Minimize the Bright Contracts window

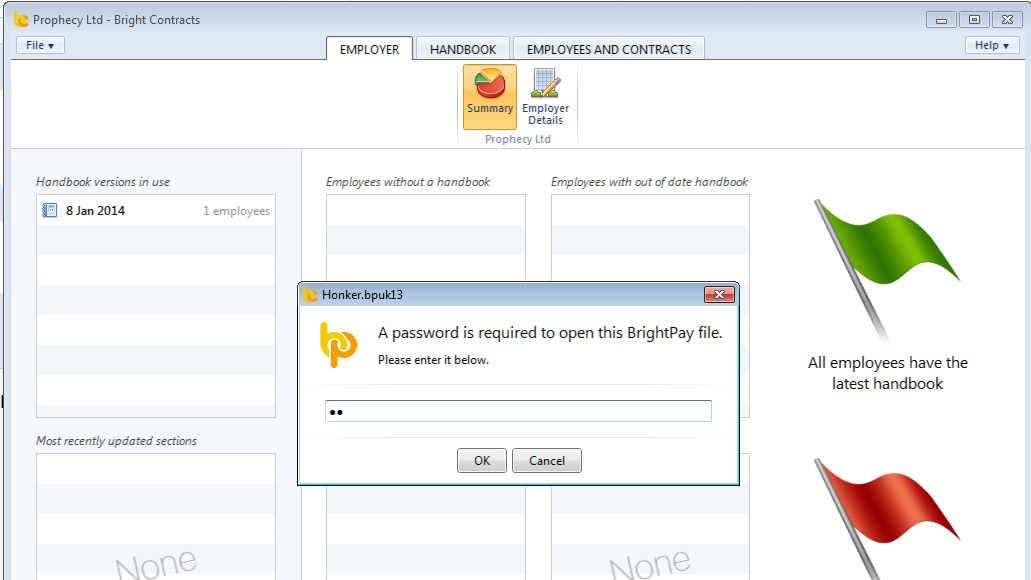click(x=941, y=20)
